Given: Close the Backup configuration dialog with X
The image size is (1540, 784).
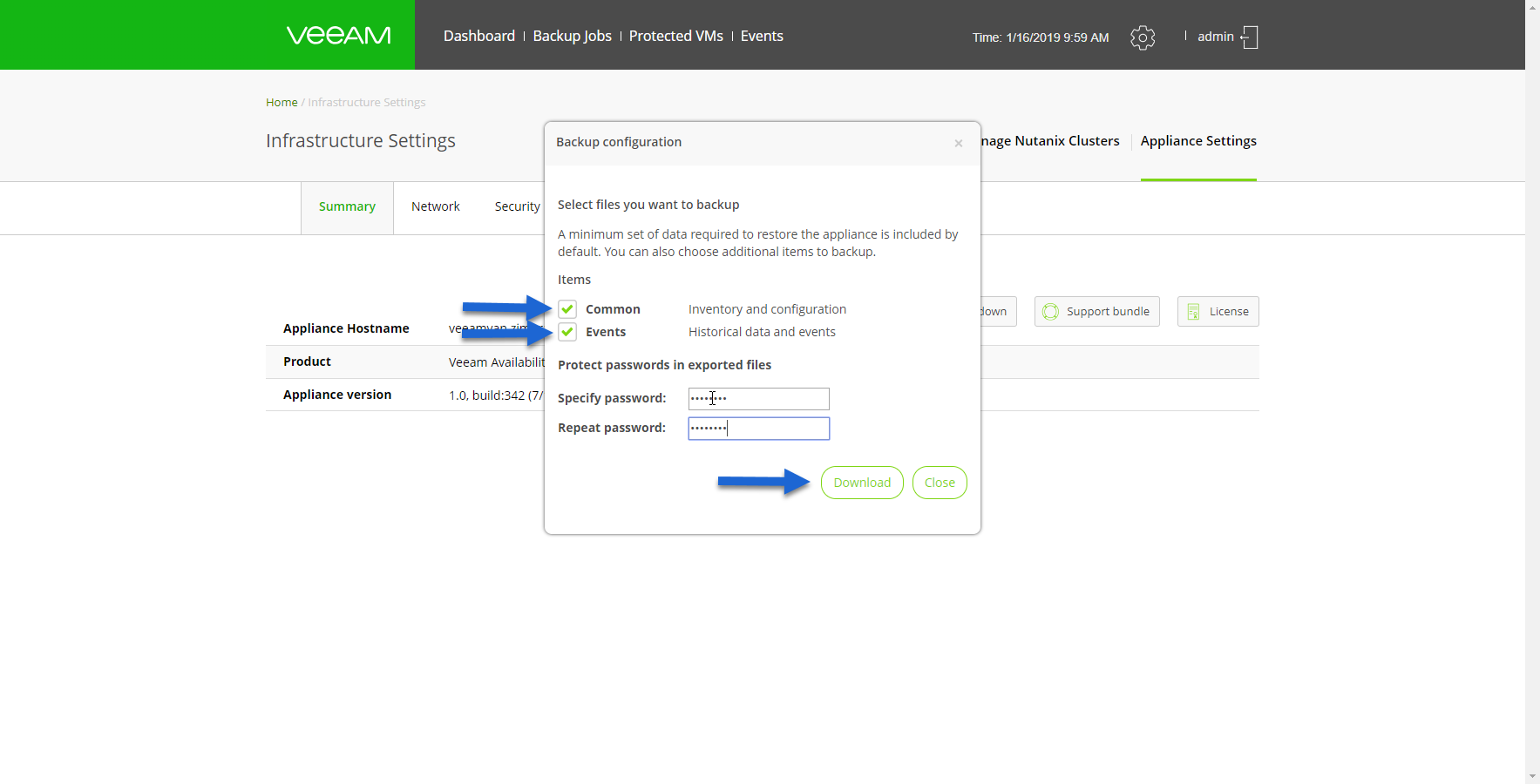Looking at the screenshot, I should coord(958,143).
